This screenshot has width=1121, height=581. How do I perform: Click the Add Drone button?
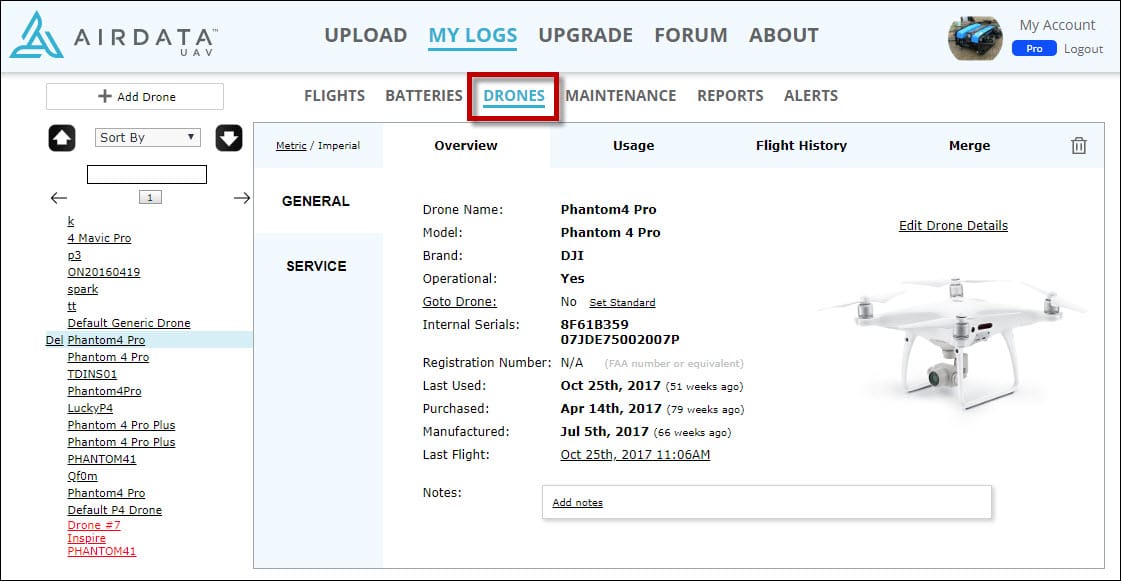pyautogui.click(x=135, y=96)
